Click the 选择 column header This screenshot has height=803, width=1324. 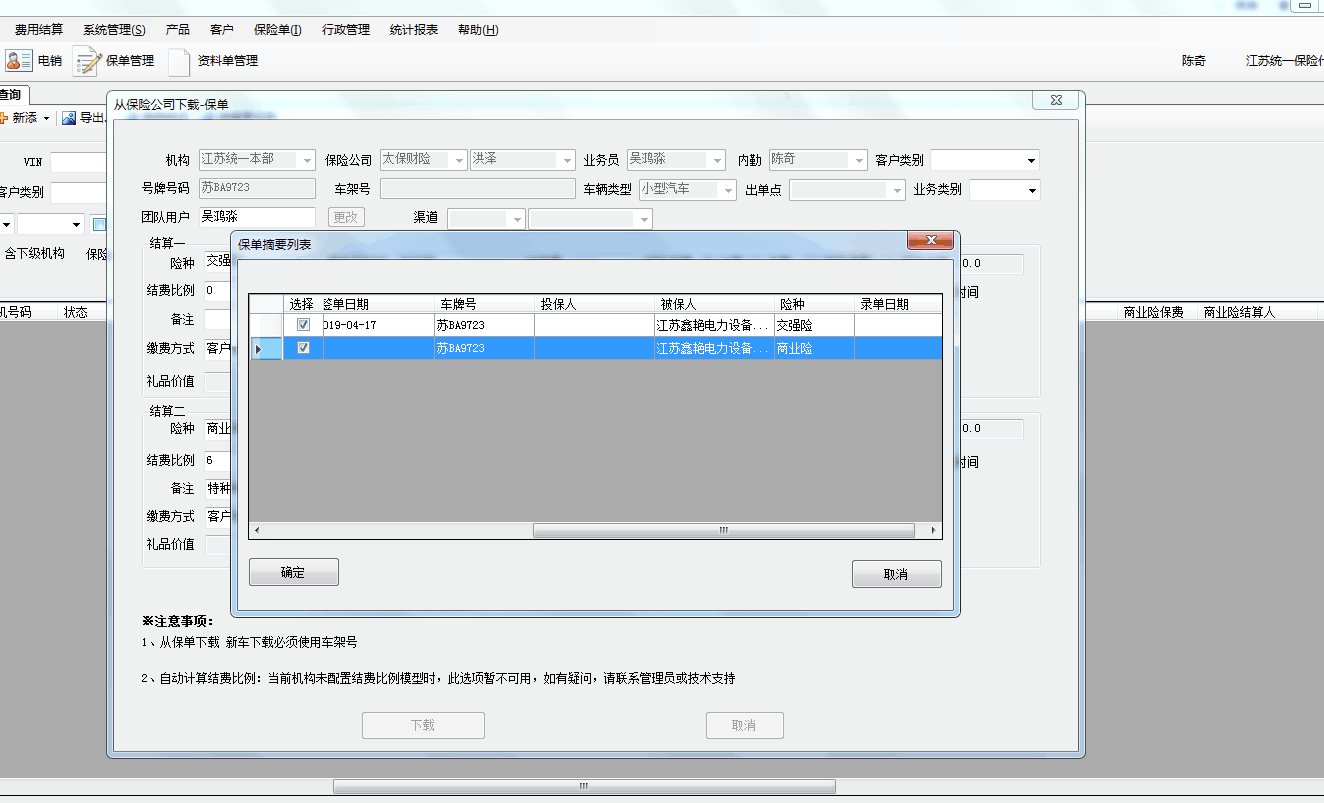click(x=303, y=304)
